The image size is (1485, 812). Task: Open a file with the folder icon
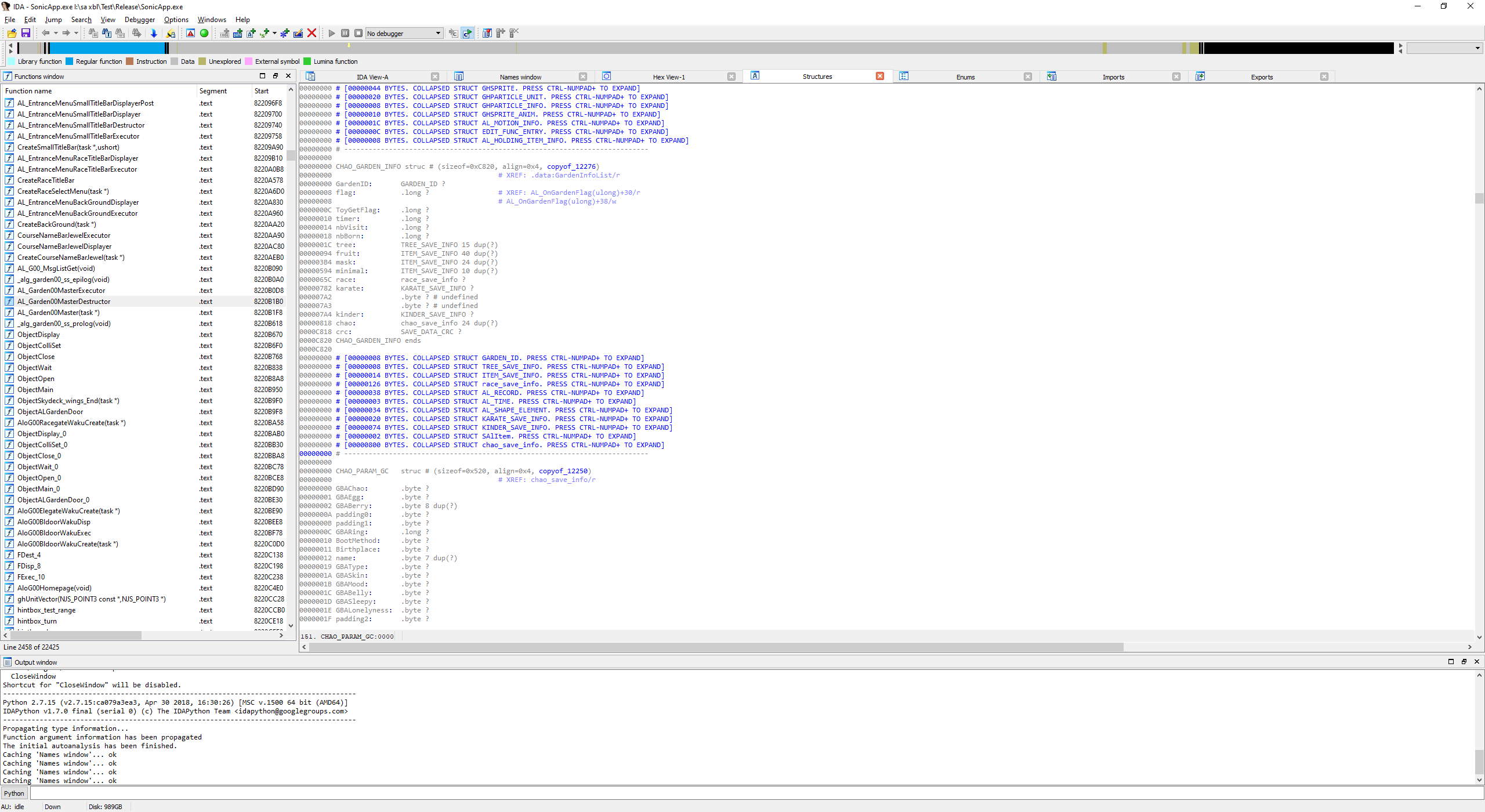pos(12,33)
